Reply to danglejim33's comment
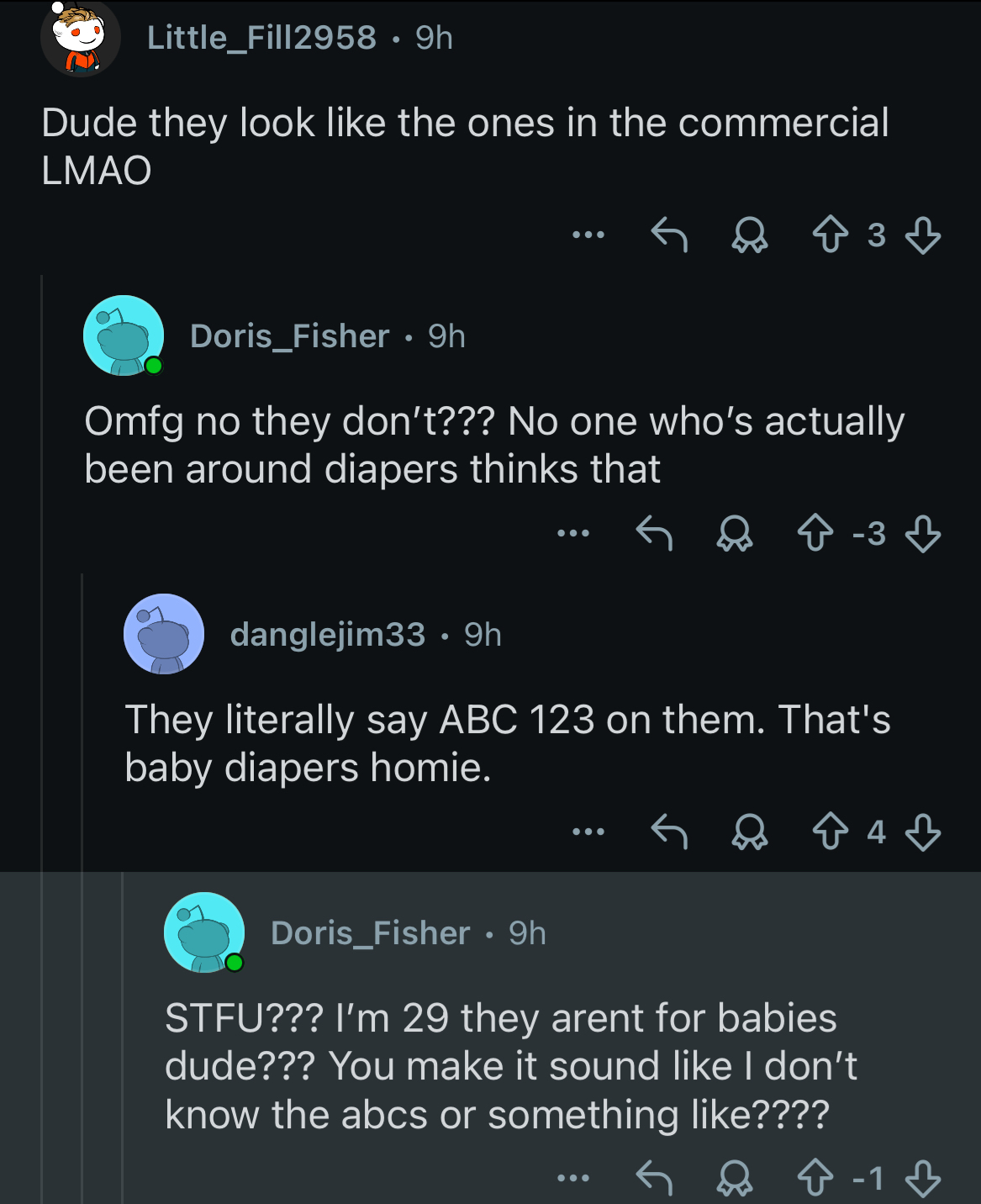Screen dimensions: 981x1204 coord(670,832)
